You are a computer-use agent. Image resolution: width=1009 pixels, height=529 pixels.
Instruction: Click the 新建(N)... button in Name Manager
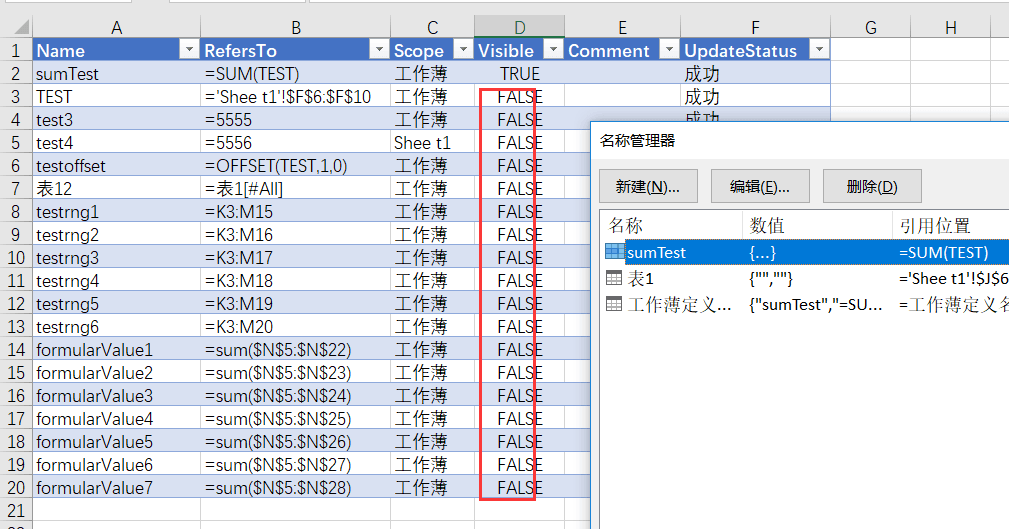(x=648, y=187)
